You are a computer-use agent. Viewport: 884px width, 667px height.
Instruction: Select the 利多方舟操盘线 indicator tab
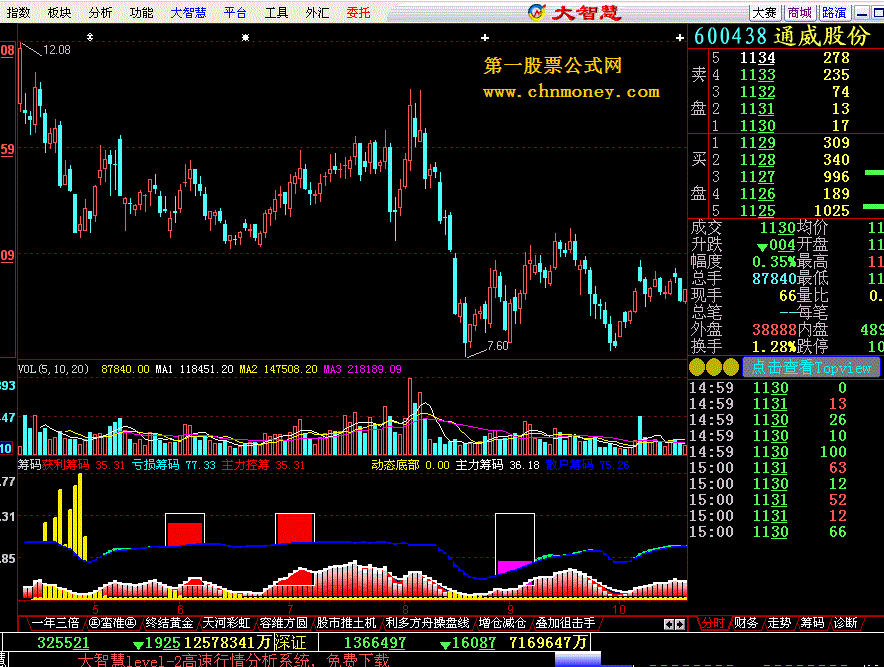428,623
